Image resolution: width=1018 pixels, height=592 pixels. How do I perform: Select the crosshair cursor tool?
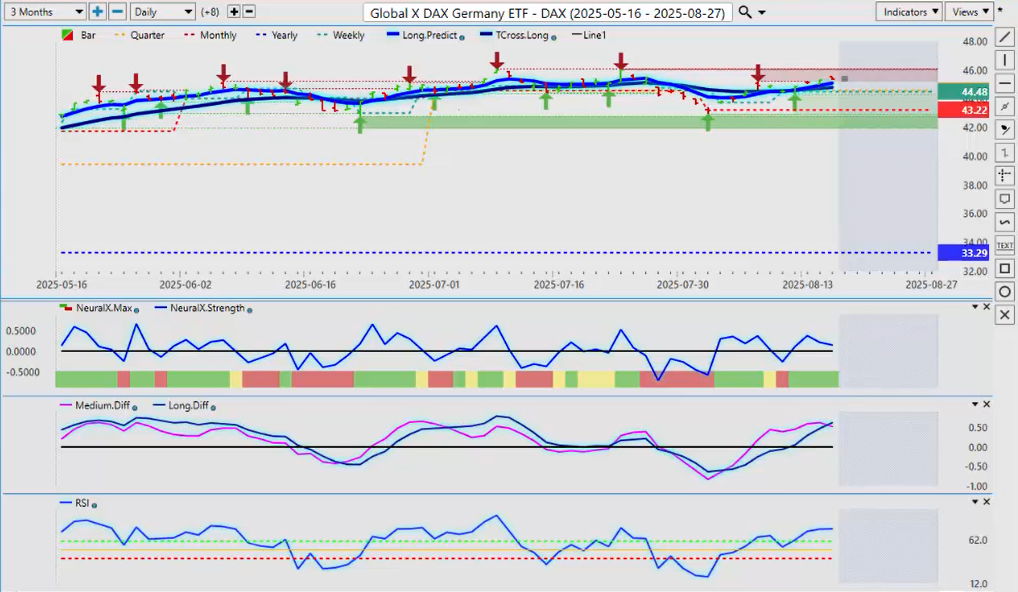pyautogui.click(x=1005, y=176)
